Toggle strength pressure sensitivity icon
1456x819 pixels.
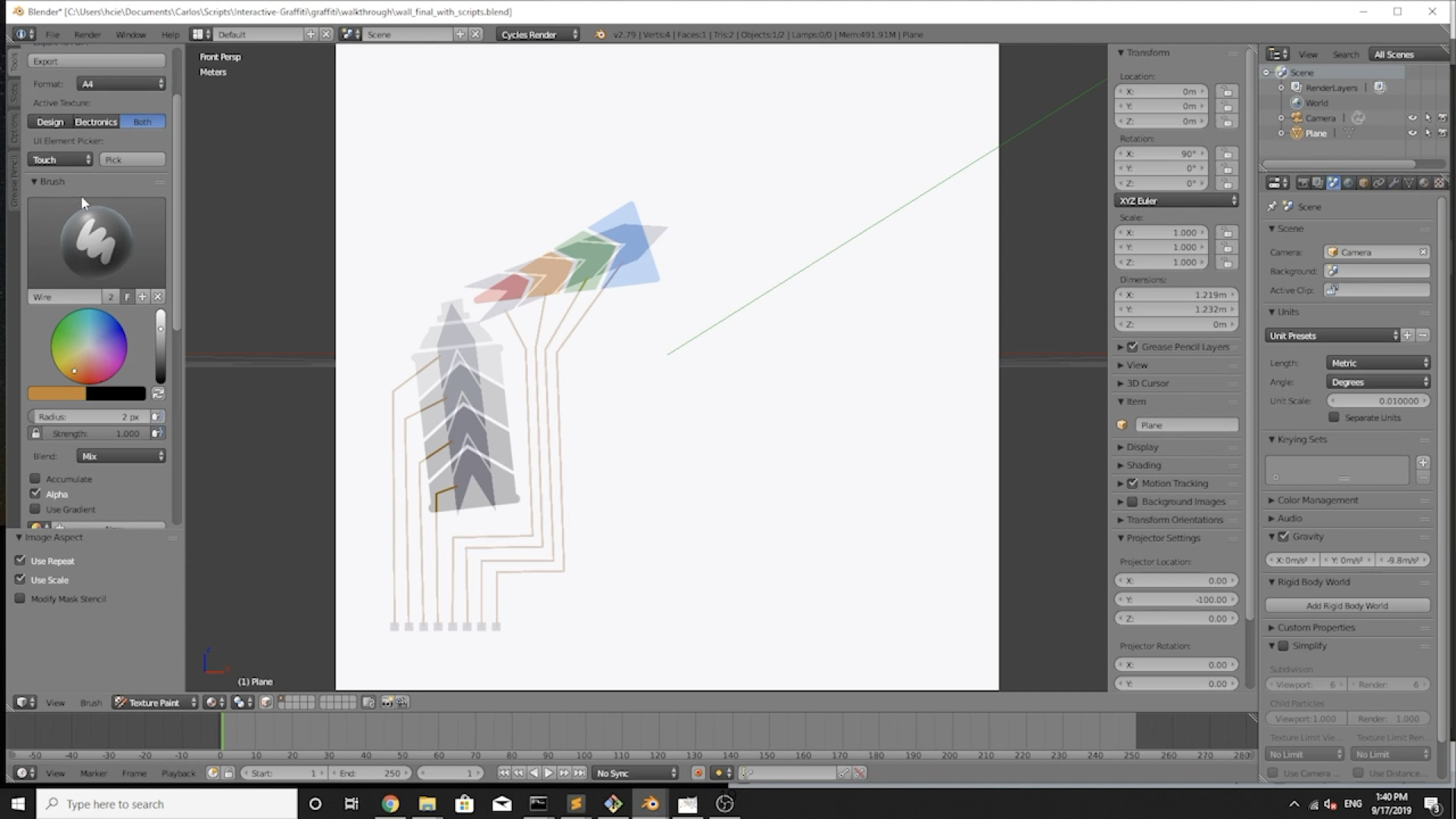click(x=157, y=433)
